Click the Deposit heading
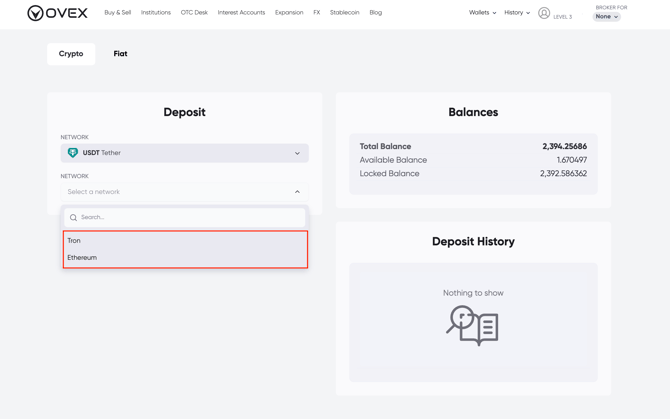This screenshot has width=670, height=419. click(x=184, y=112)
